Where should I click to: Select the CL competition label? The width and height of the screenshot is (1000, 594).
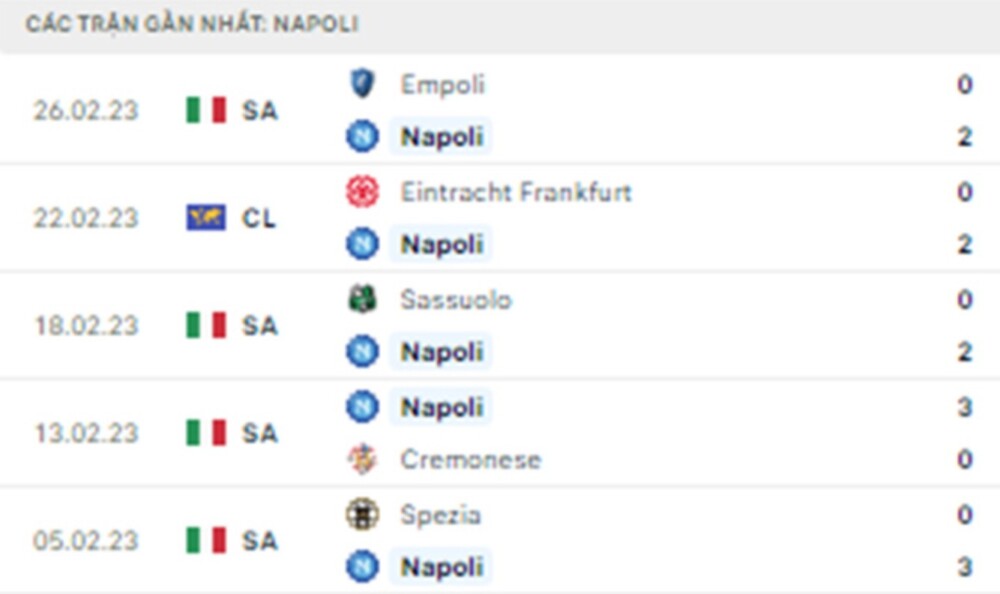click(x=262, y=218)
